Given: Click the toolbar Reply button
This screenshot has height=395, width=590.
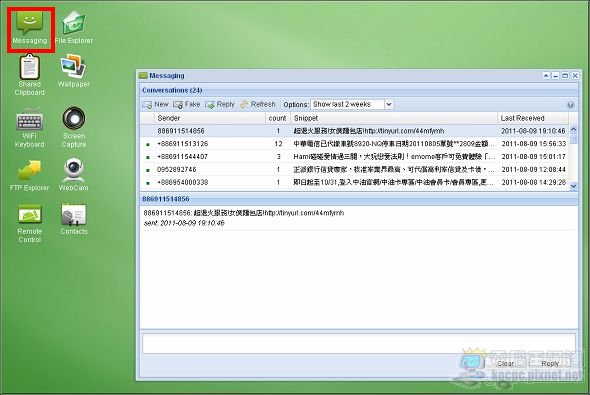Looking at the screenshot, I should point(220,105).
